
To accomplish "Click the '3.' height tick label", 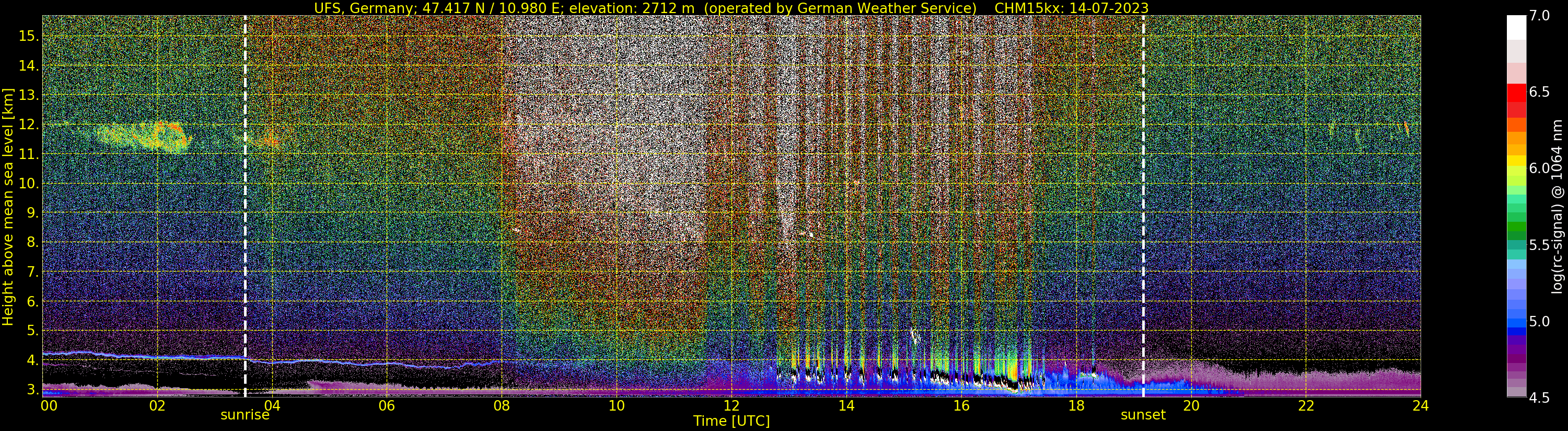I will tap(33, 390).
